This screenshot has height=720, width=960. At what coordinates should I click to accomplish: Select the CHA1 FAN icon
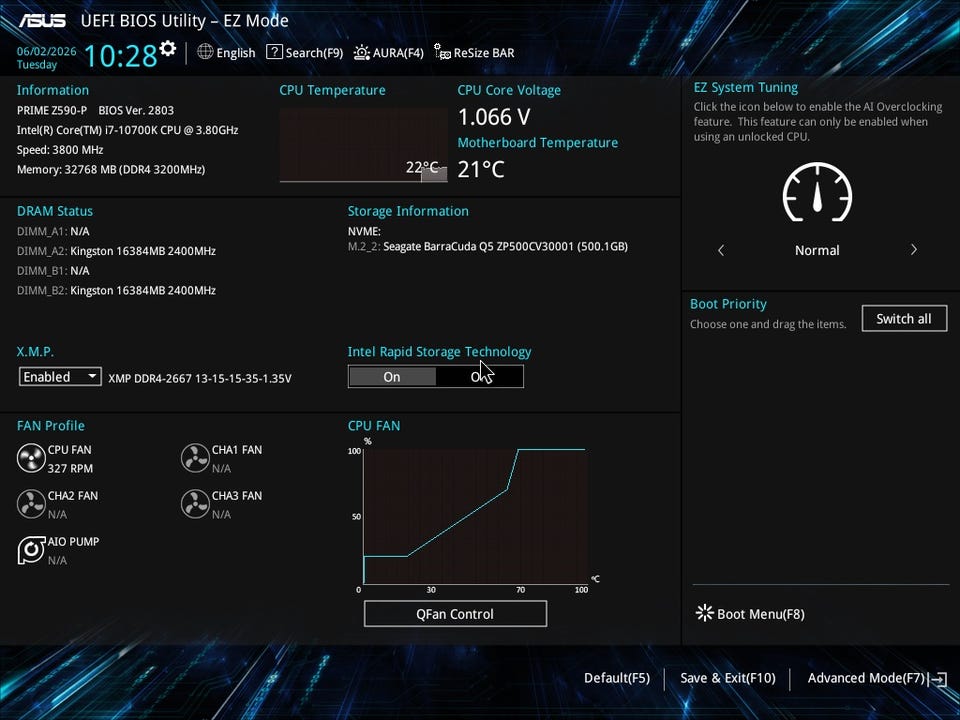pos(195,458)
